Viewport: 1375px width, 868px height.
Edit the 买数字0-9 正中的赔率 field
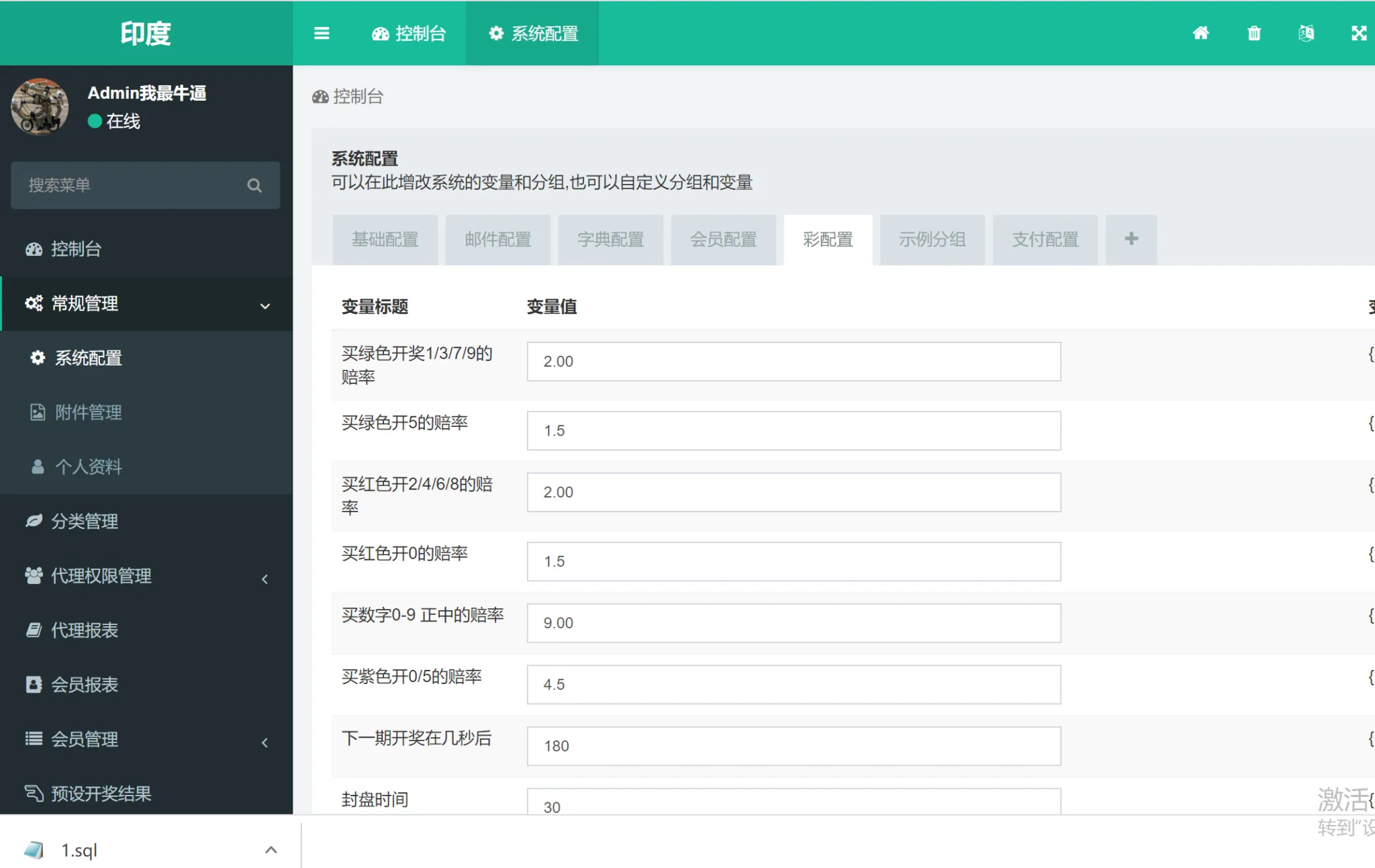tap(794, 622)
